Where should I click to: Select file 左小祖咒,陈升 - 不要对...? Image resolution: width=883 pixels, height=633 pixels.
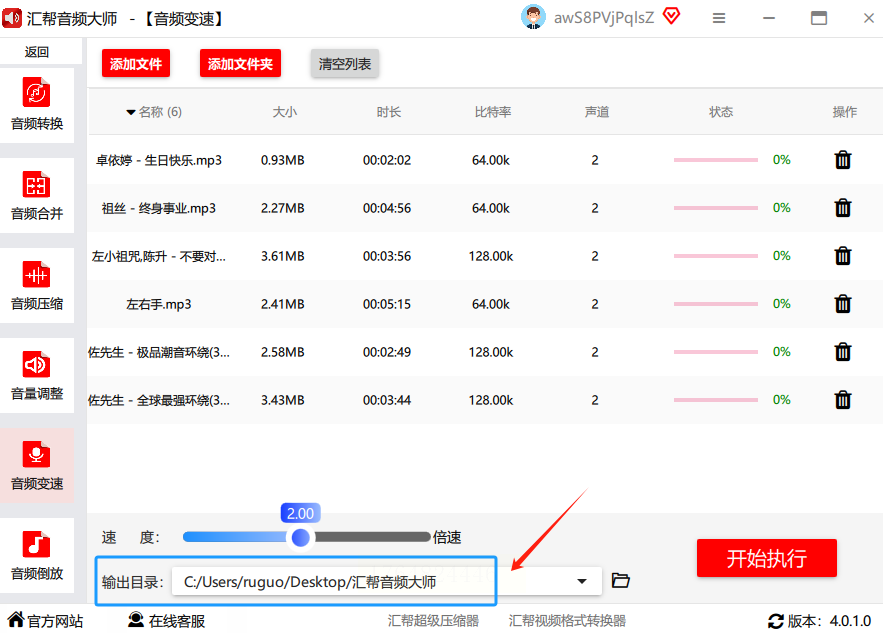point(159,256)
